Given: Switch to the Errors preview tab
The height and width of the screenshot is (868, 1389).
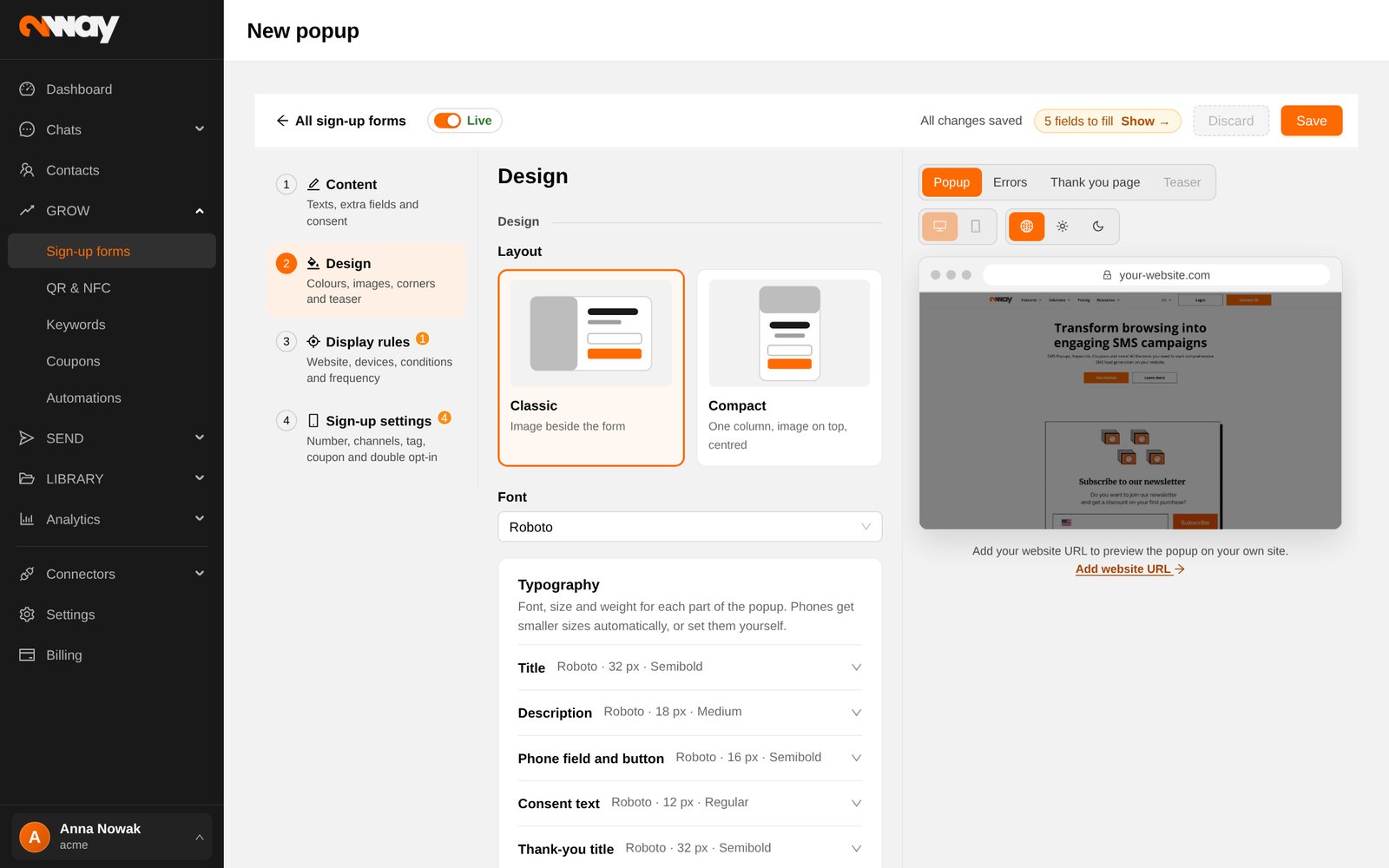Looking at the screenshot, I should [1010, 182].
